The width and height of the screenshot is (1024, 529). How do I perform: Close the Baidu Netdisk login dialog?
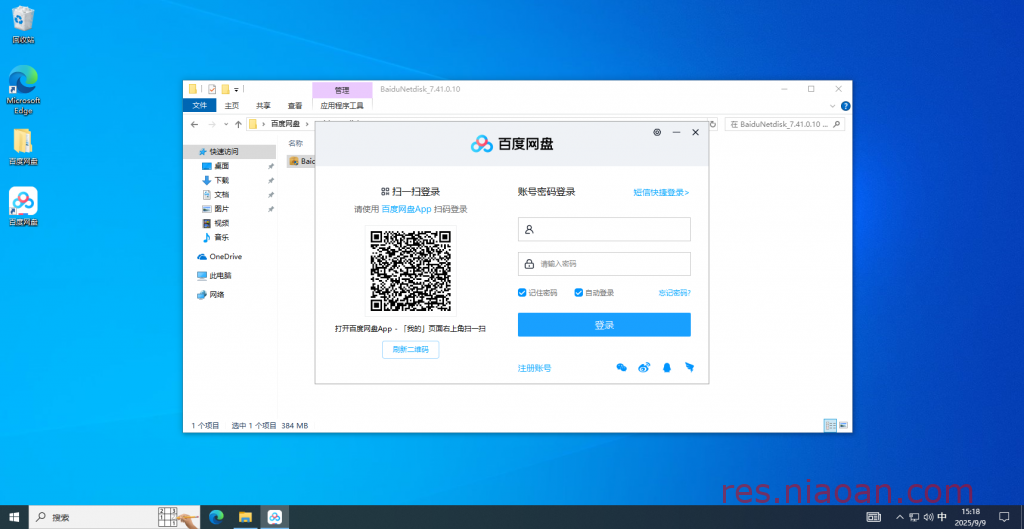pyautogui.click(x=696, y=132)
